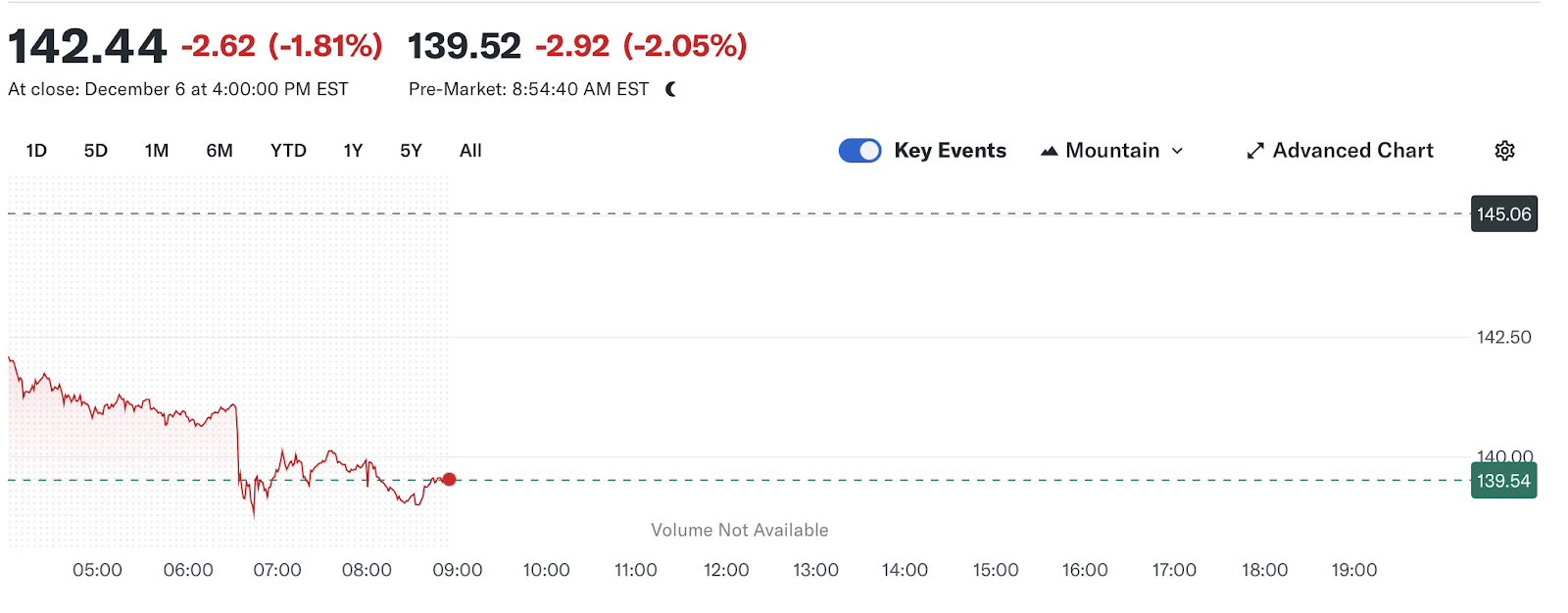View the All time range
1568x613 pixels.
470,151
